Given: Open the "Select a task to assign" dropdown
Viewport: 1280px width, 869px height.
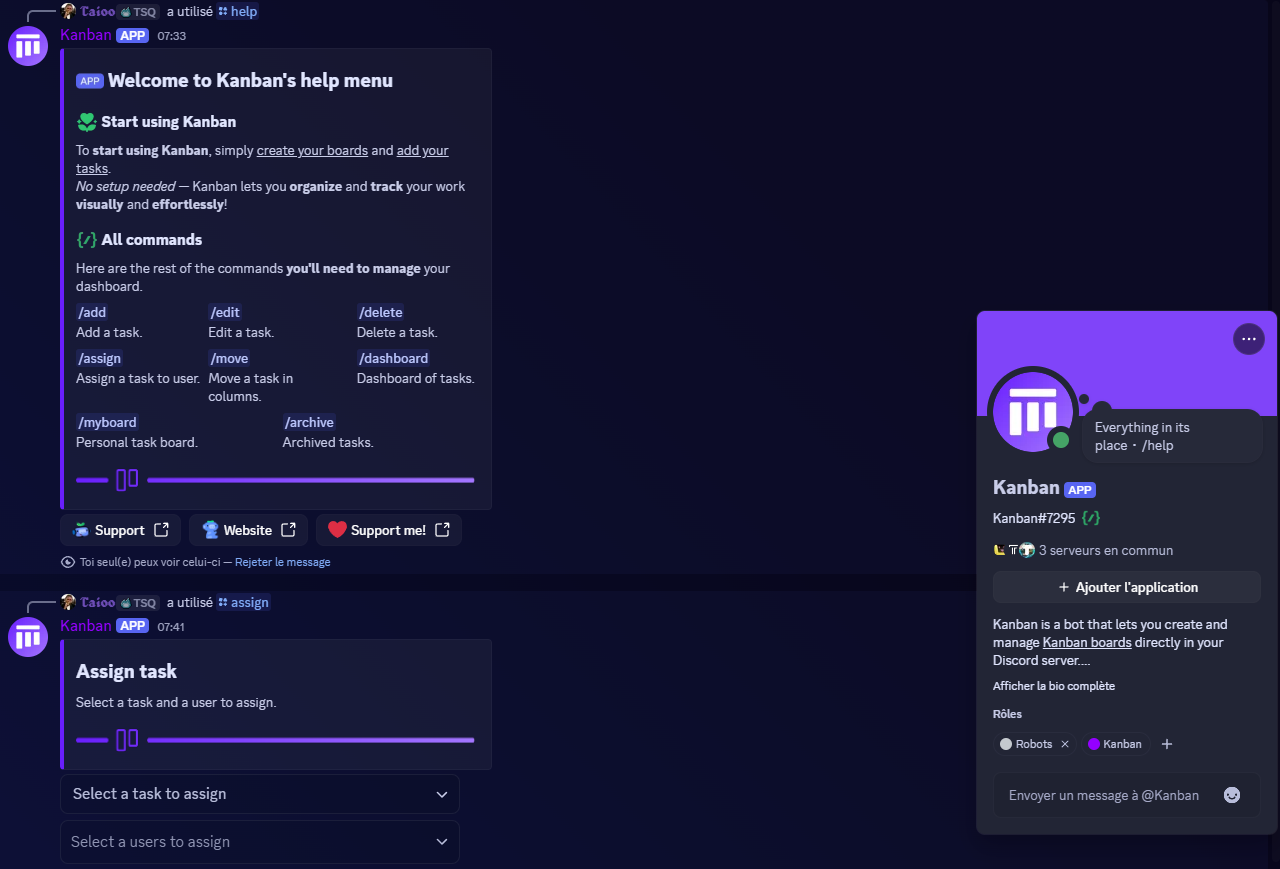Looking at the screenshot, I should tap(259, 794).
